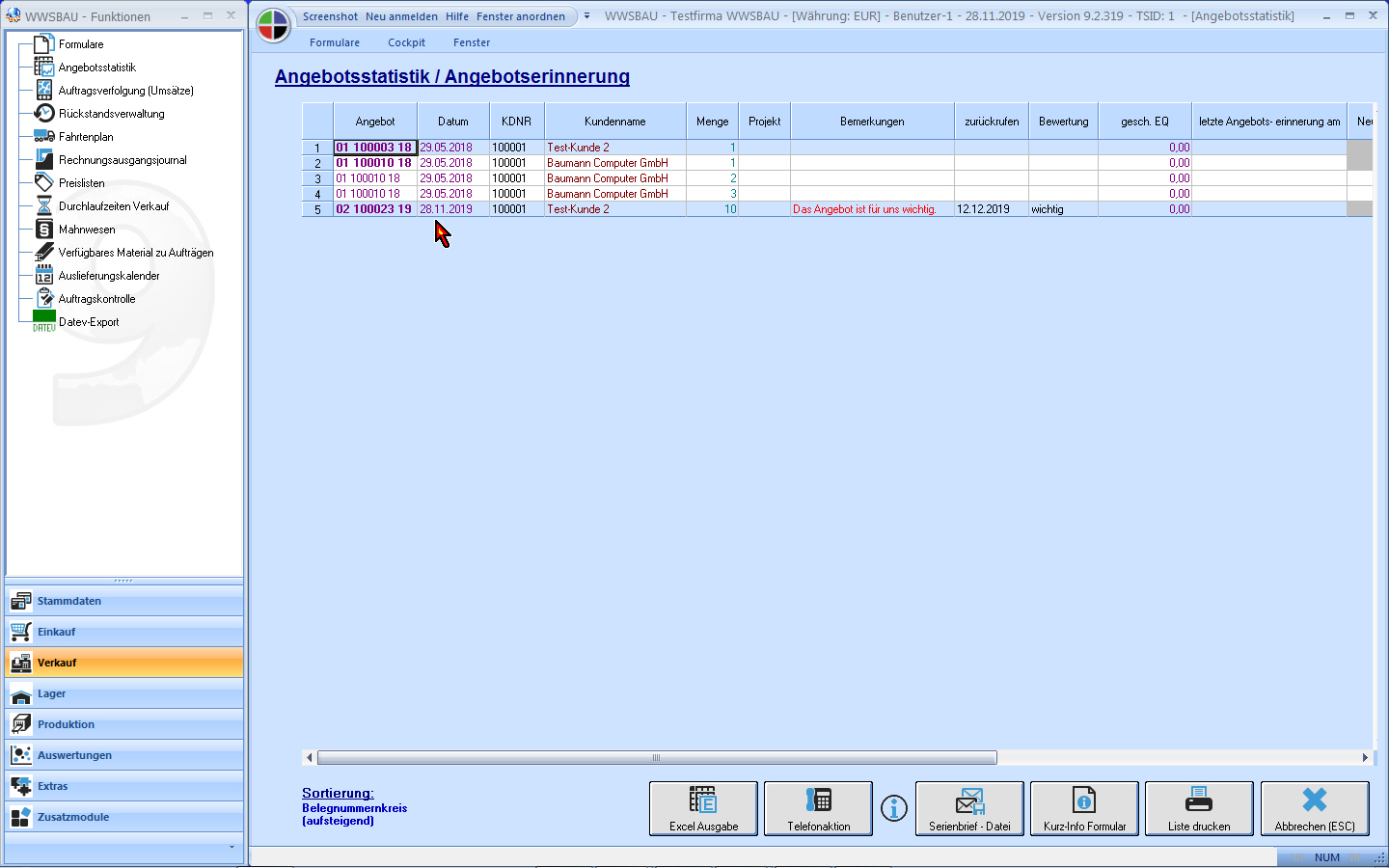Viewport: 1389px width, 868px height.
Task: Open Auslieferungskalender calendar icon
Action: point(44,276)
